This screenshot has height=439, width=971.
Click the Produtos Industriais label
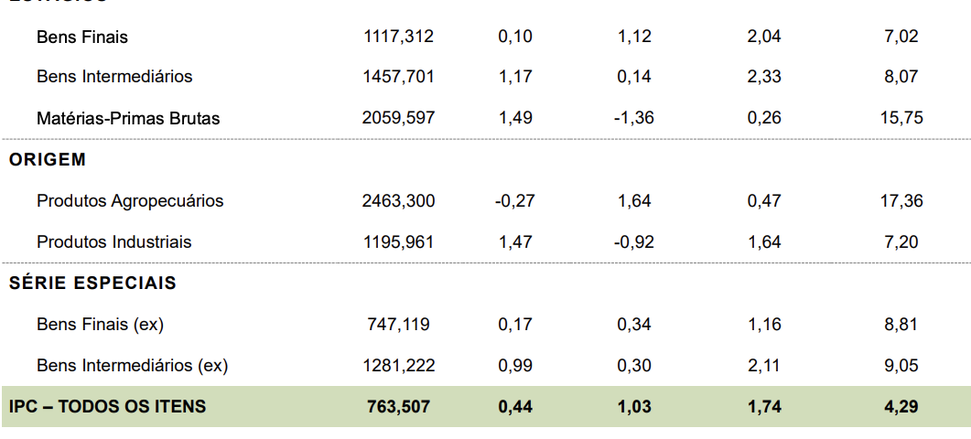point(114,242)
